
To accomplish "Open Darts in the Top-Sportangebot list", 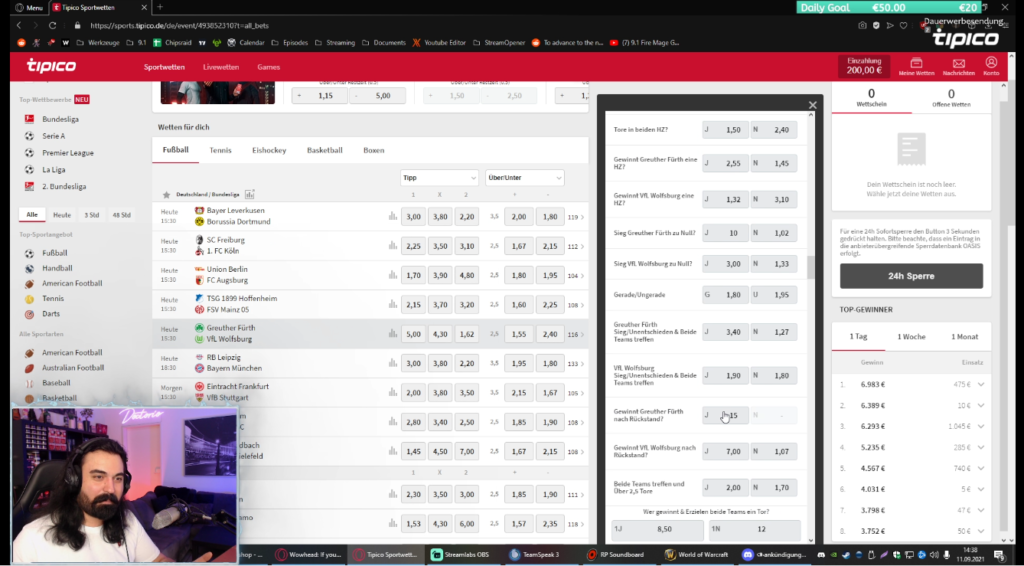I will click(x=51, y=313).
